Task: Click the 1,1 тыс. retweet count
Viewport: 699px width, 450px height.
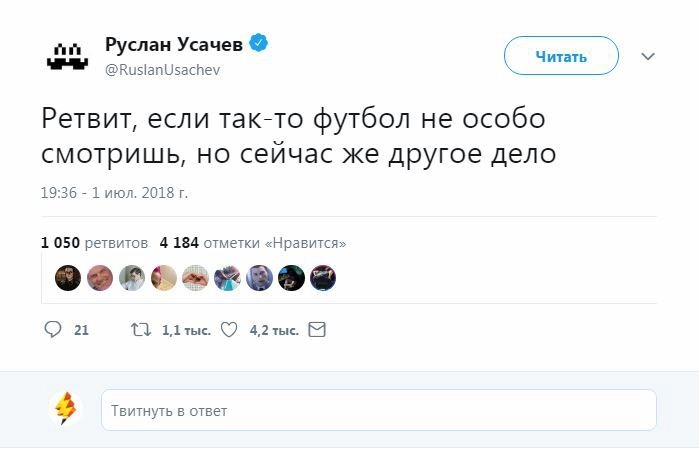Action: pyautogui.click(x=186, y=330)
